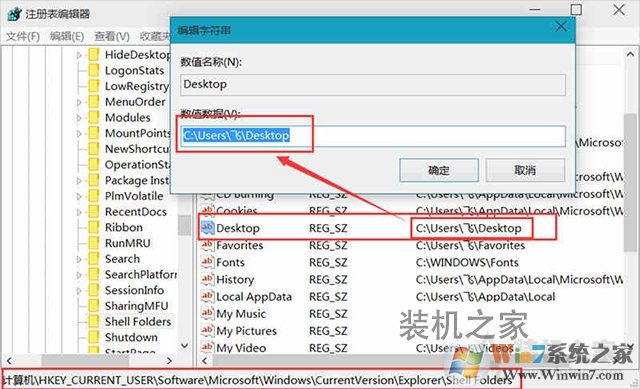Select the Desktop value's string icon
Viewport: 640px width, 389px height.
point(207,228)
